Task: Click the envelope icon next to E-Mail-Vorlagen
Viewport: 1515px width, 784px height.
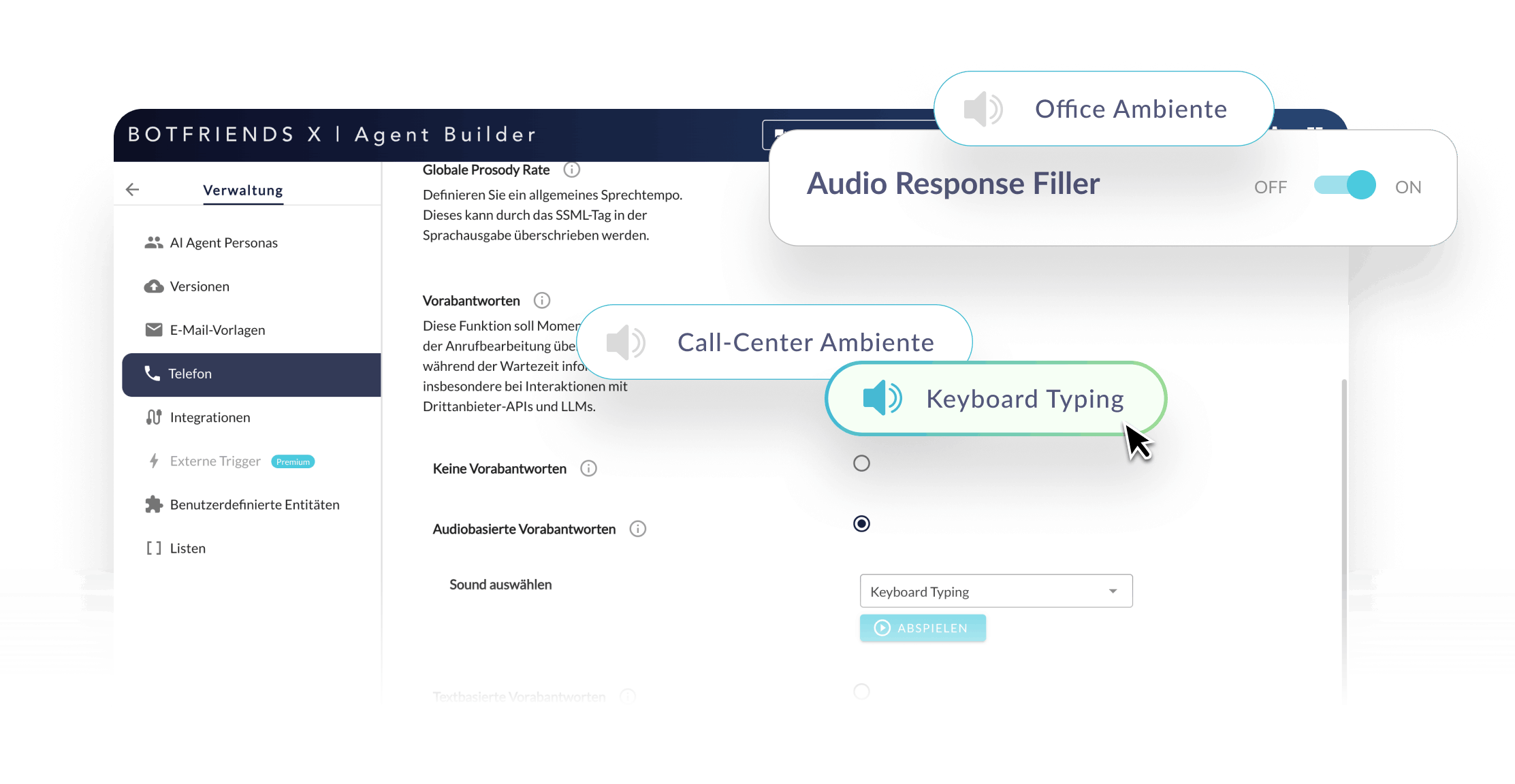Action: point(153,329)
